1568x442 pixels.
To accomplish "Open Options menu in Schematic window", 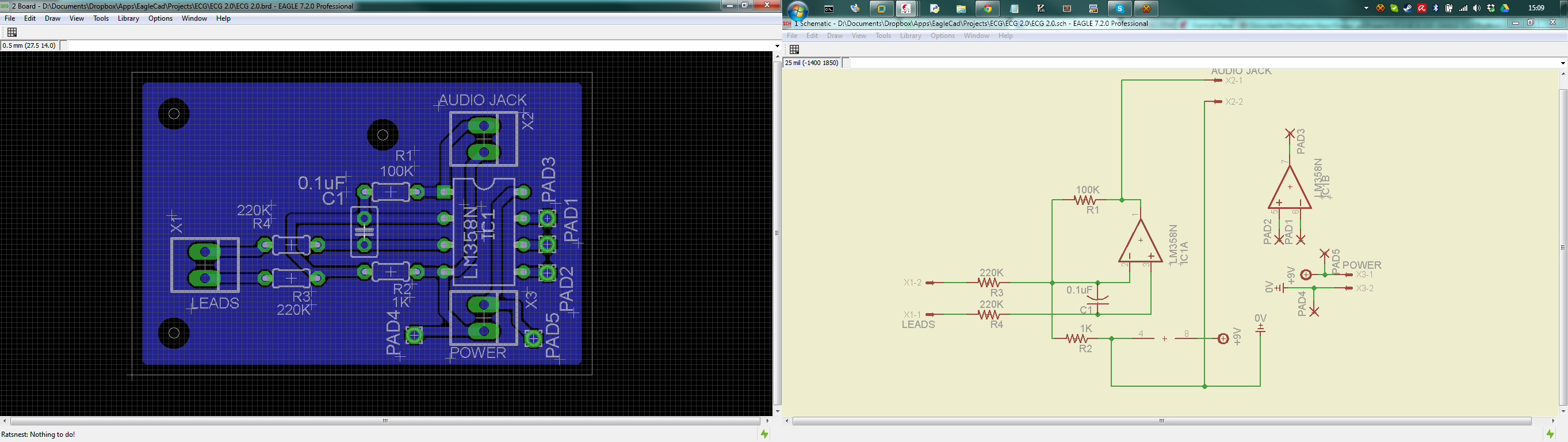I will (x=943, y=36).
